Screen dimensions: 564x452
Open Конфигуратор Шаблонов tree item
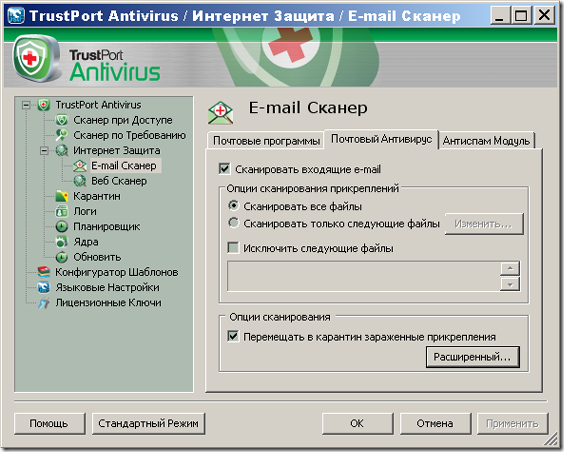[x=117, y=272]
